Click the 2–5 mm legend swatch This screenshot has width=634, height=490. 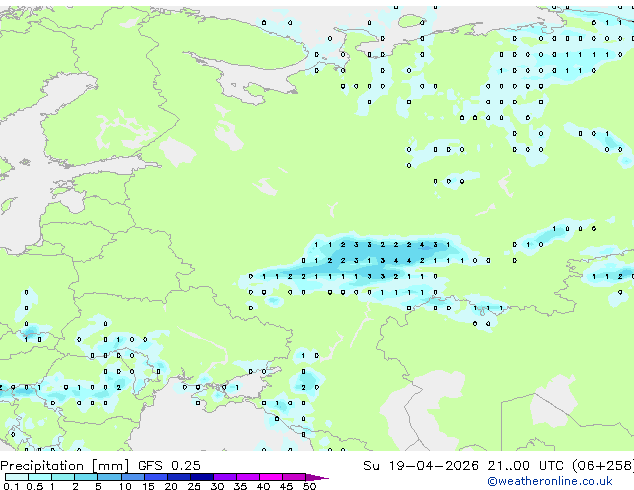(x=86, y=477)
